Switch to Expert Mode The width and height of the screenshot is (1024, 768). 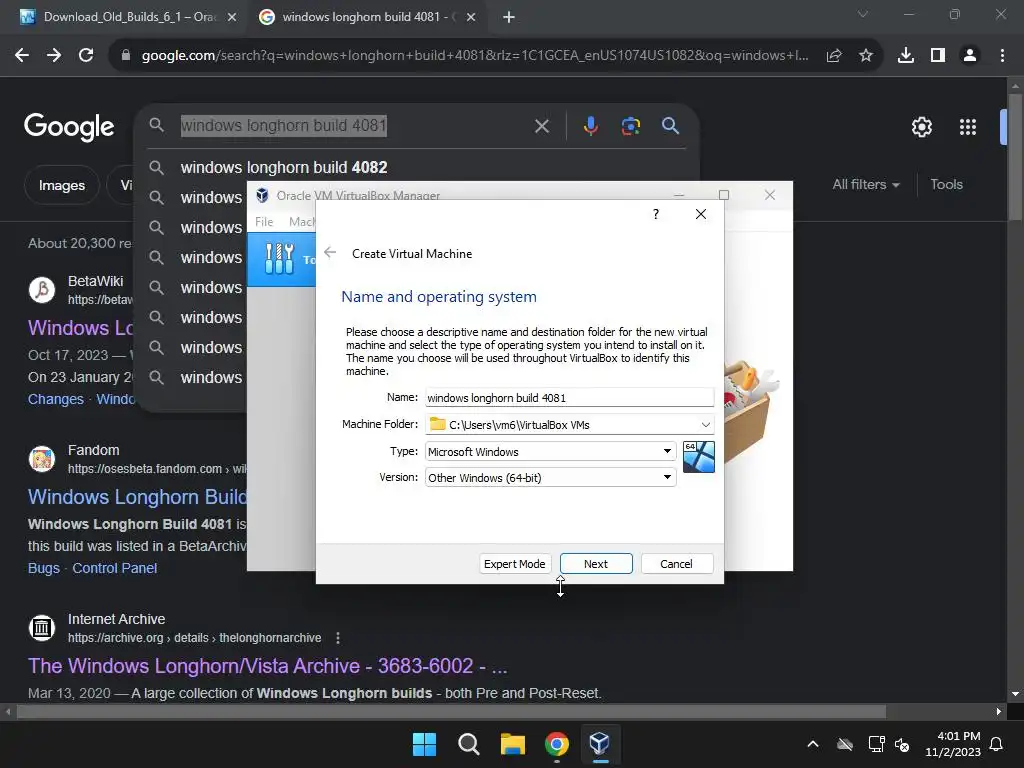click(x=514, y=564)
